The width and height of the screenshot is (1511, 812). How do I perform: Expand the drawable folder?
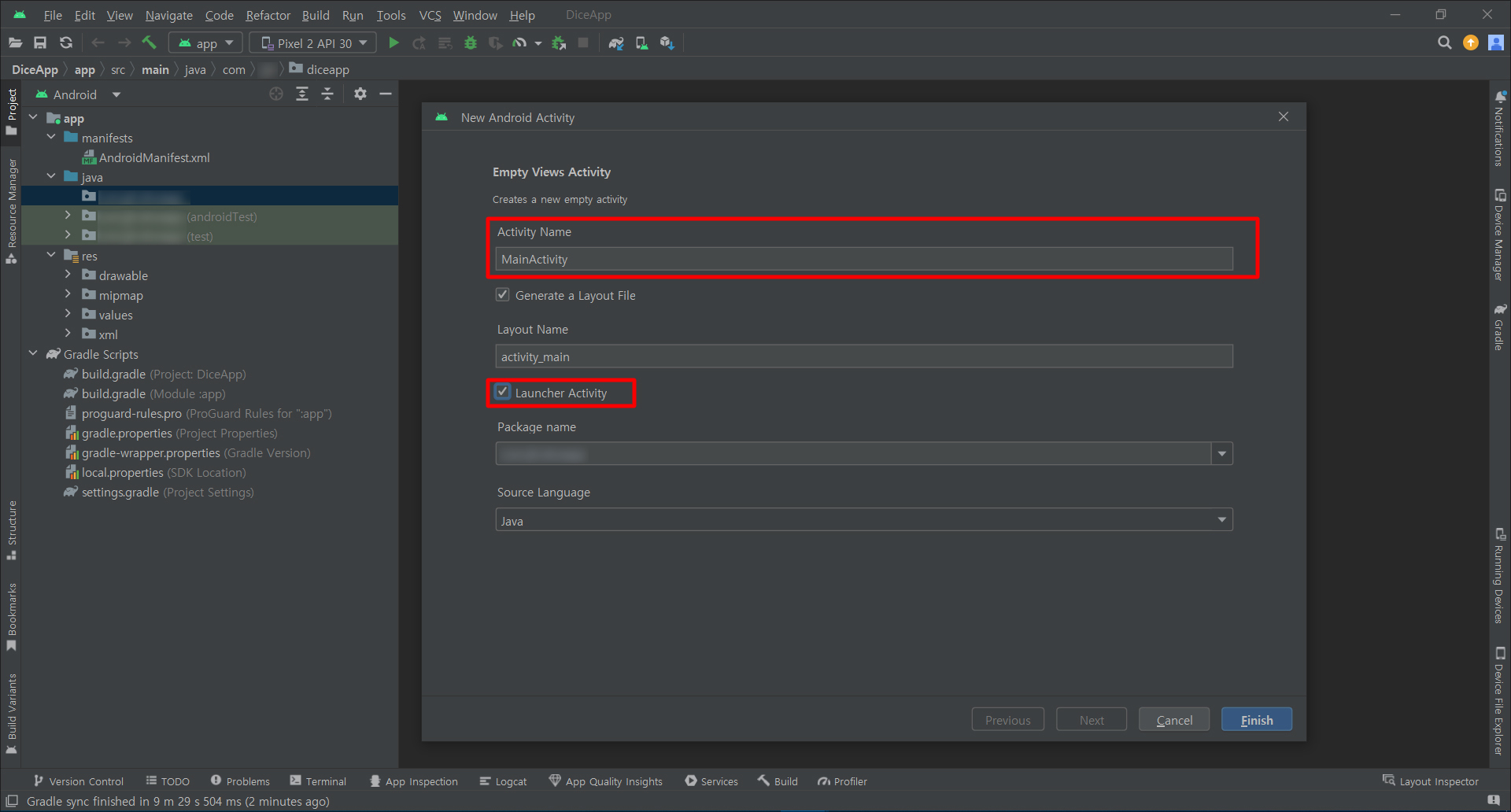(x=68, y=275)
